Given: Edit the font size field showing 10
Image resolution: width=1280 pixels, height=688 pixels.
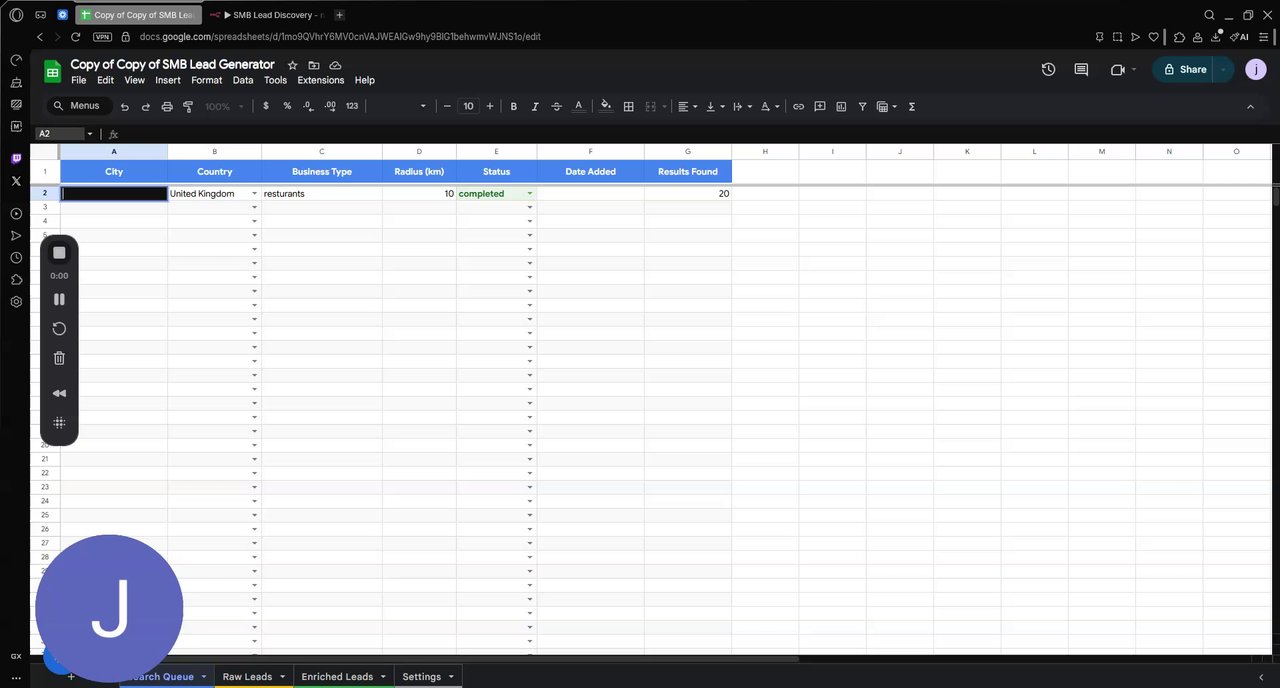Looking at the screenshot, I should [x=468, y=106].
